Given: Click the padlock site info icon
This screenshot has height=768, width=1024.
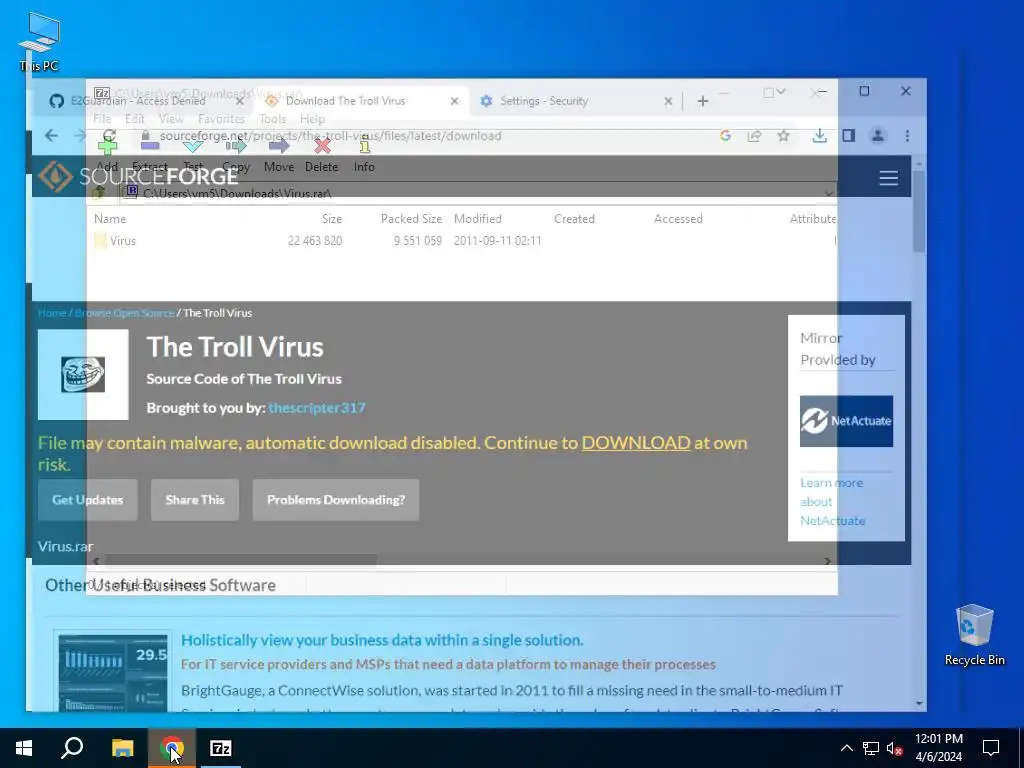Looking at the screenshot, I should [146, 136].
